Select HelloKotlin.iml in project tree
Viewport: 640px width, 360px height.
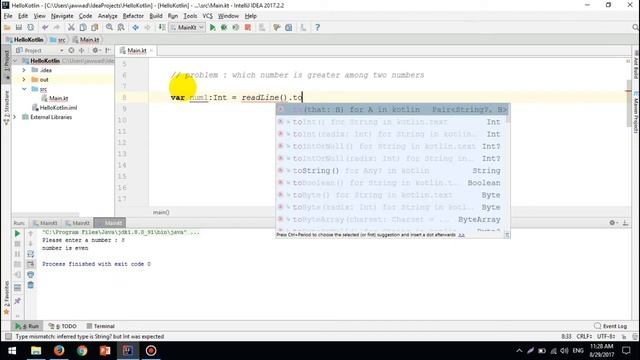coord(54,108)
